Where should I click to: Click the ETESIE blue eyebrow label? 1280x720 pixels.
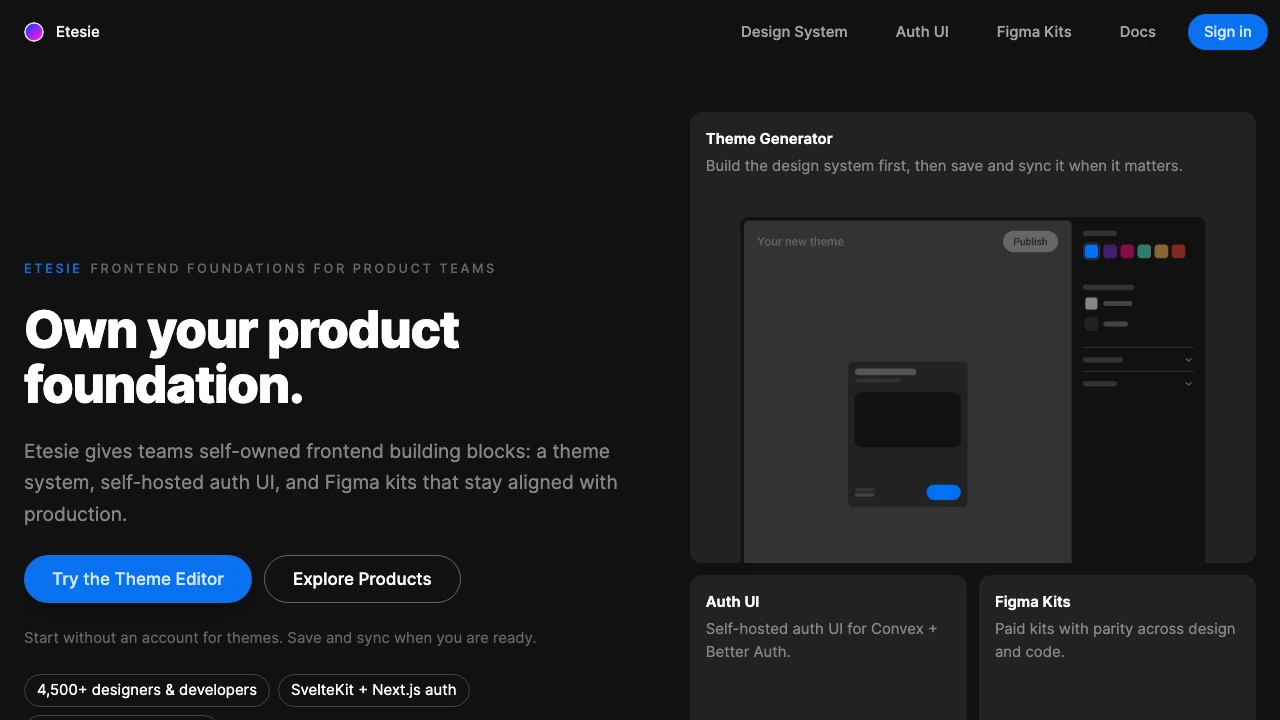(x=52, y=268)
